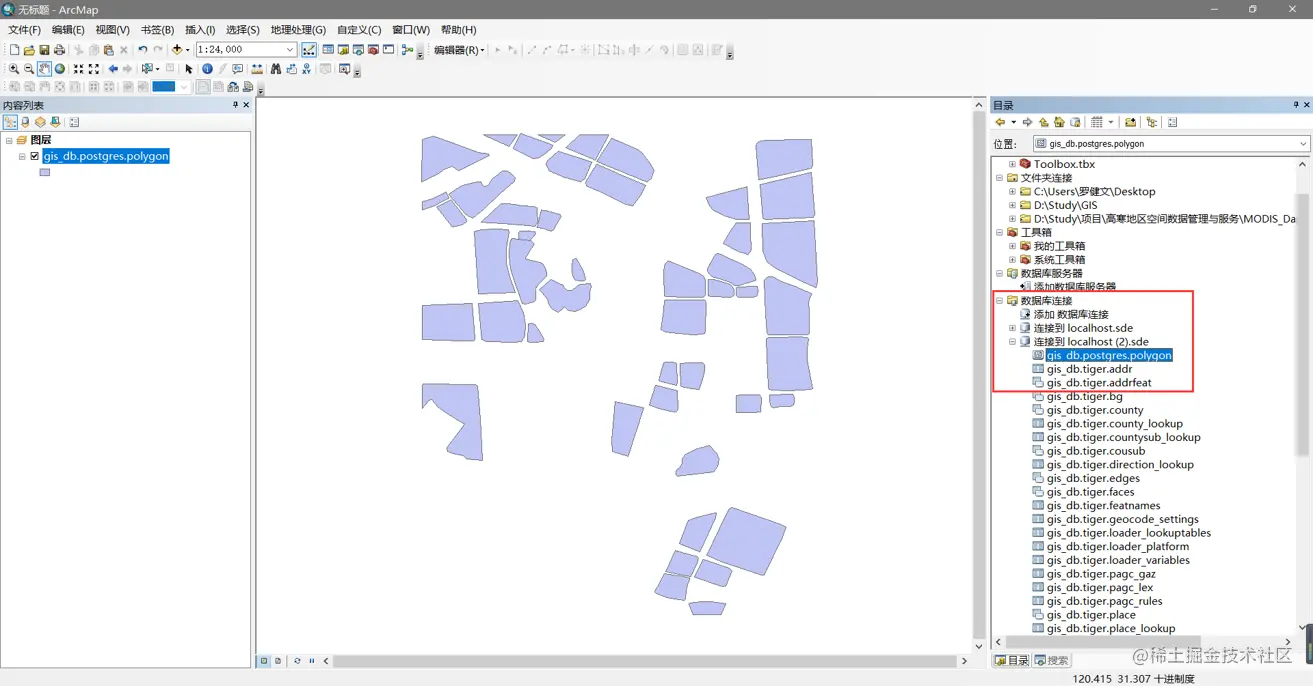Open the Find binoculars tool
Screen dimensions: 1313x686
click(276, 69)
